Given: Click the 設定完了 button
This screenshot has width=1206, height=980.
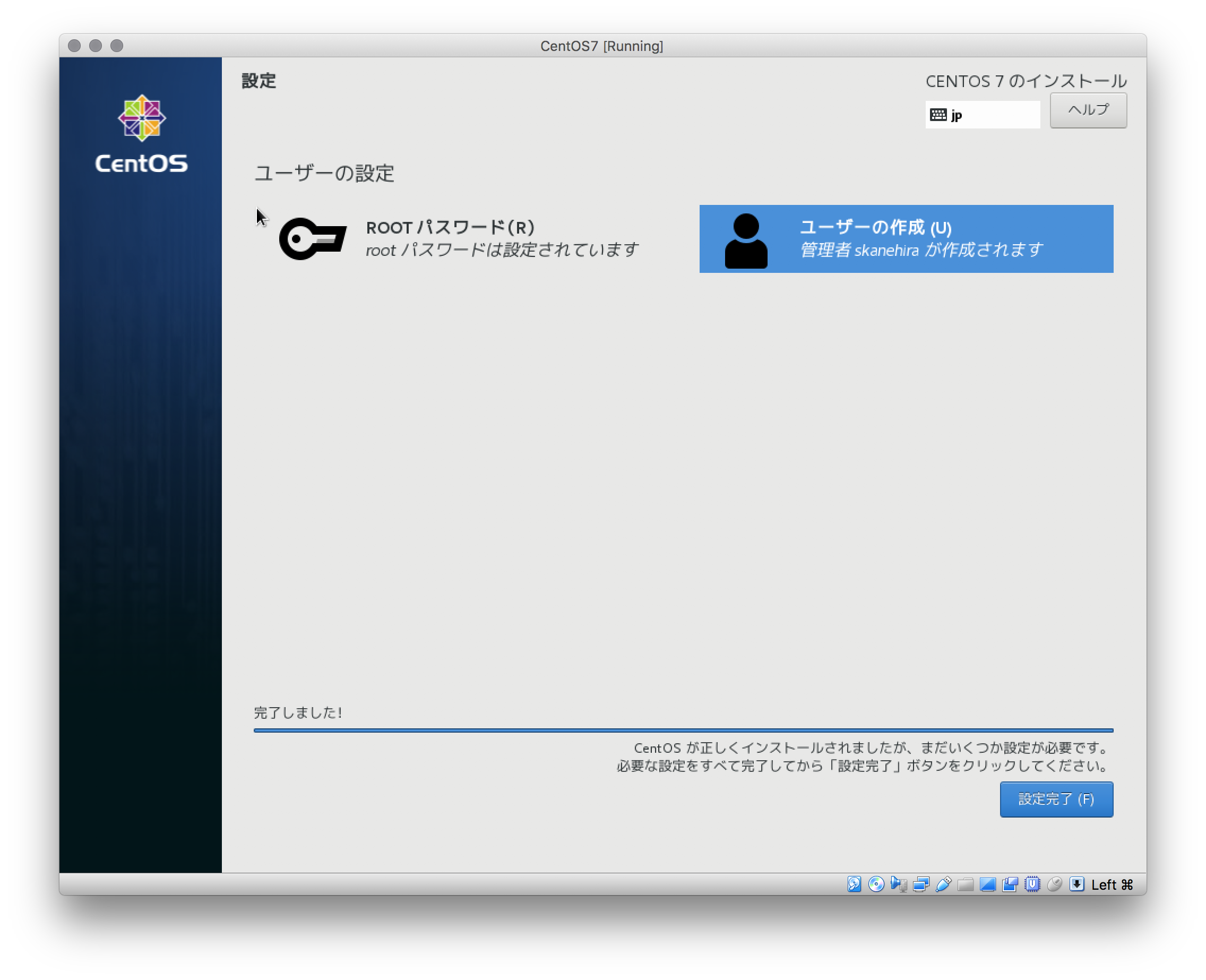Looking at the screenshot, I should (x=1056, y=799).
